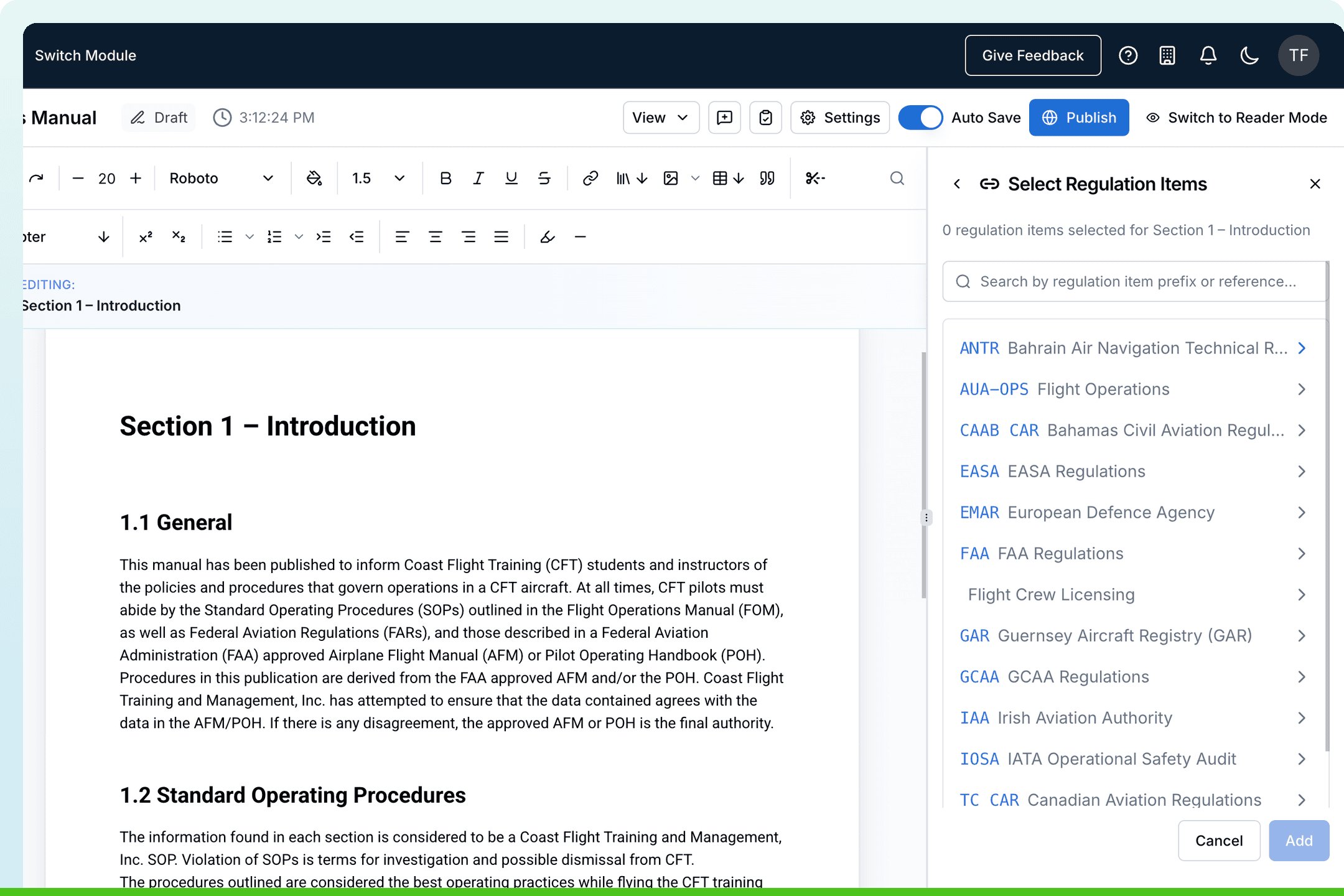Toggle bold formatting

(446, 179)
